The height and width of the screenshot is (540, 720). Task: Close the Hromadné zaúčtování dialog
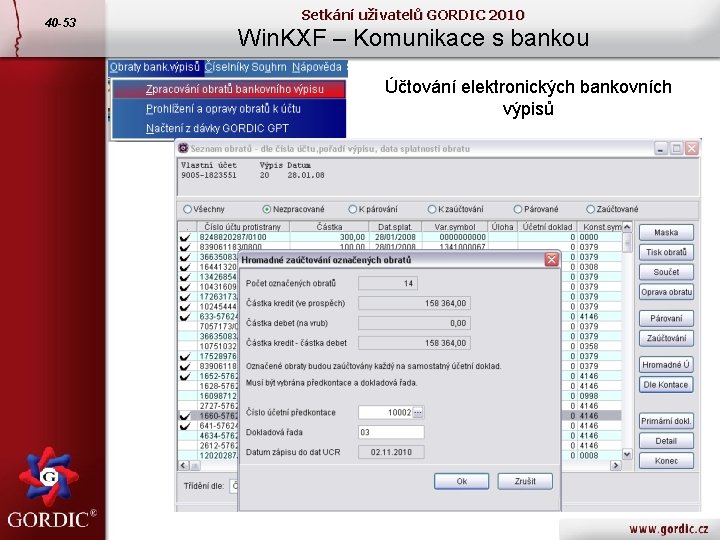coord(551,260)
